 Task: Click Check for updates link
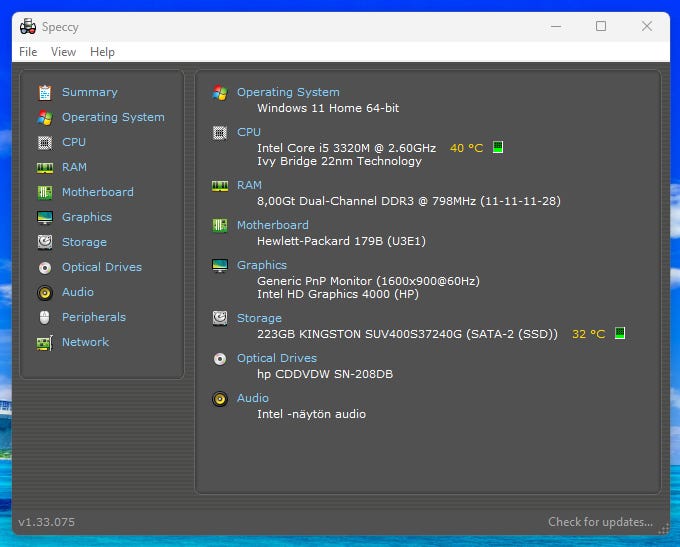[x=600, y=522]
